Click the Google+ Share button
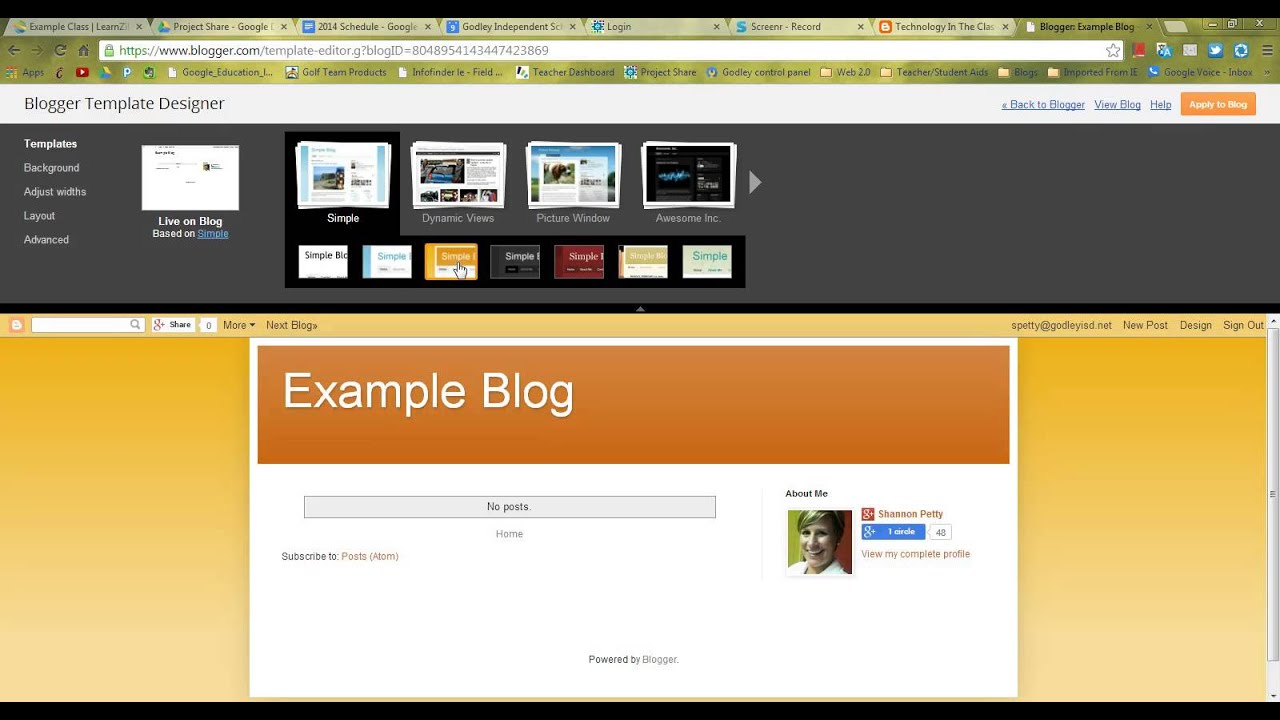1280x720 pixels. pos(172,325)
